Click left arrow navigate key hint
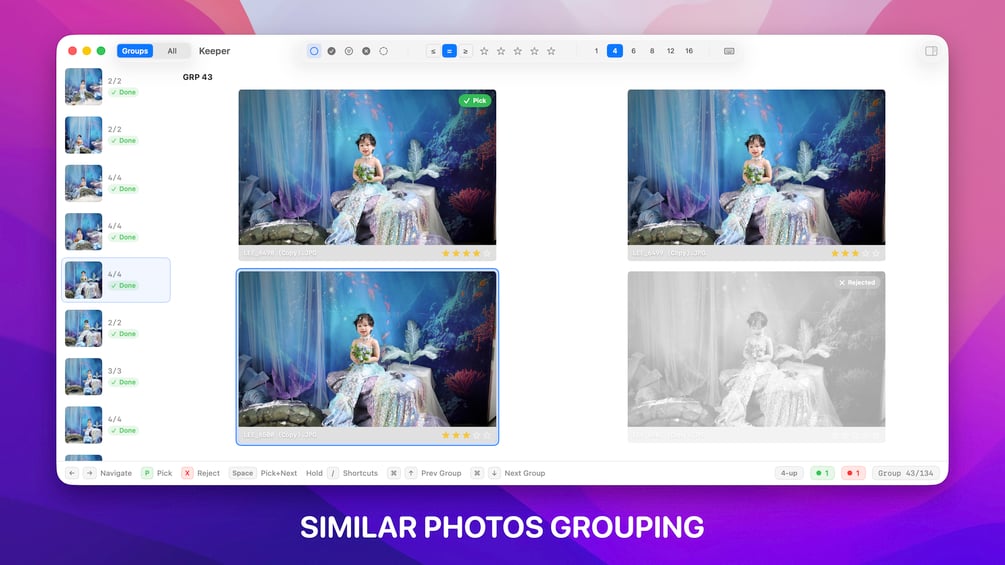The height and width of the screenshot is (565, 1005). (x=72, y=473)
